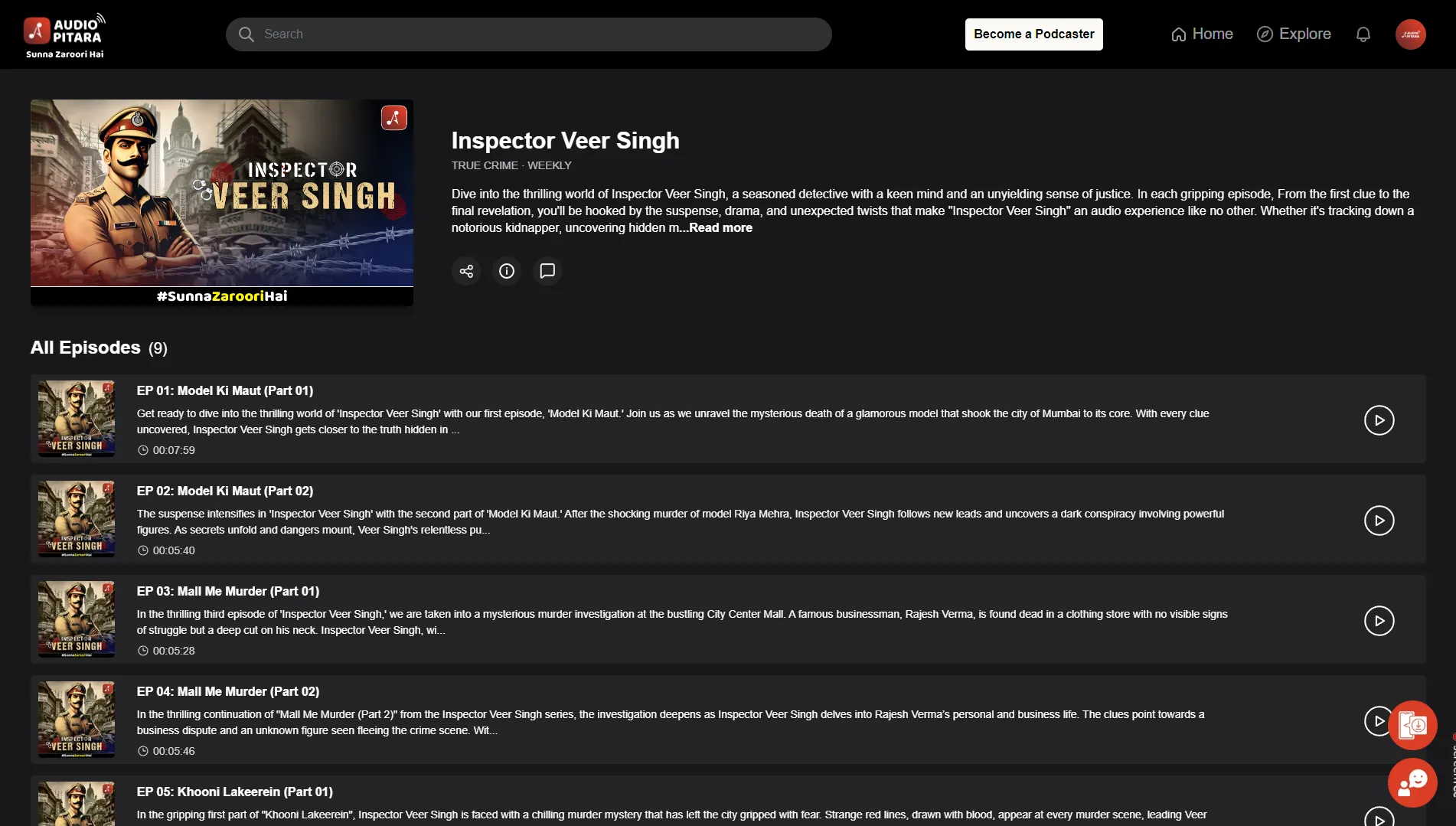Play EP 04: Mall Me Murder (Part 02)

tap(1377, 721)
